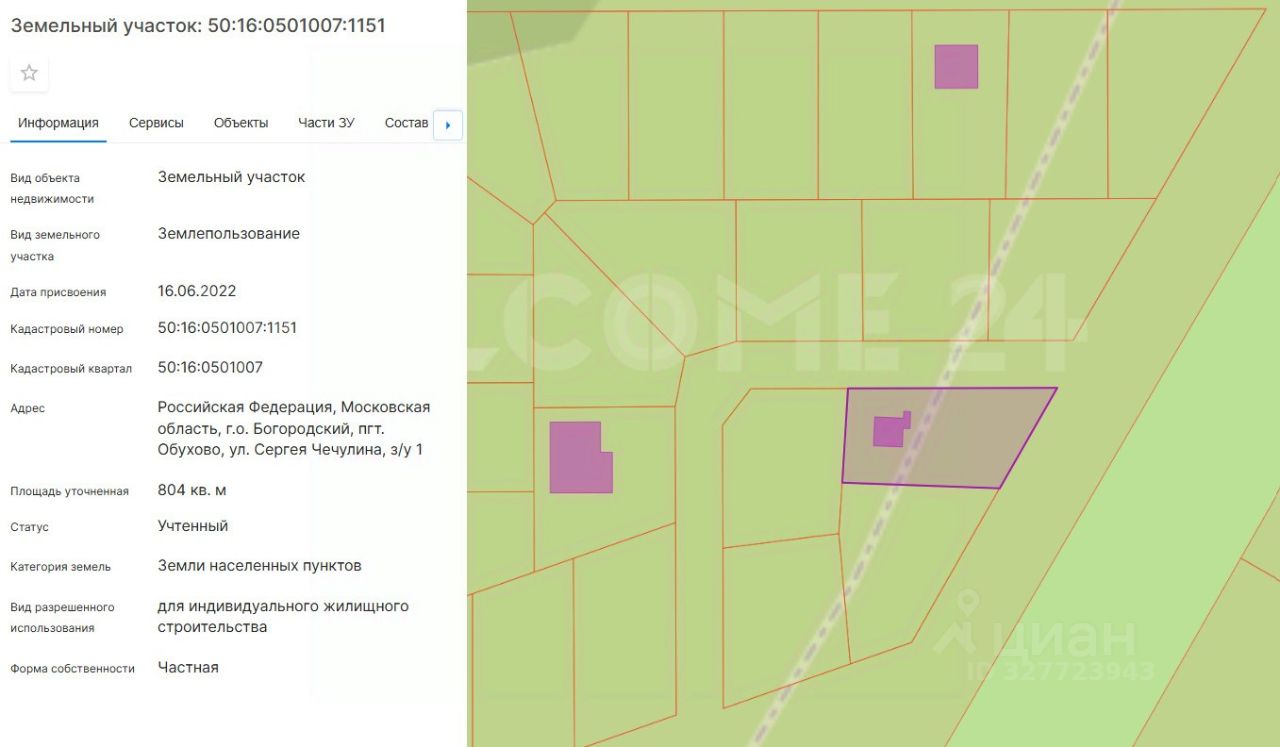Click the land plot type value Землепользование
Screen dimensions: 1280x747
pos(229,234)
